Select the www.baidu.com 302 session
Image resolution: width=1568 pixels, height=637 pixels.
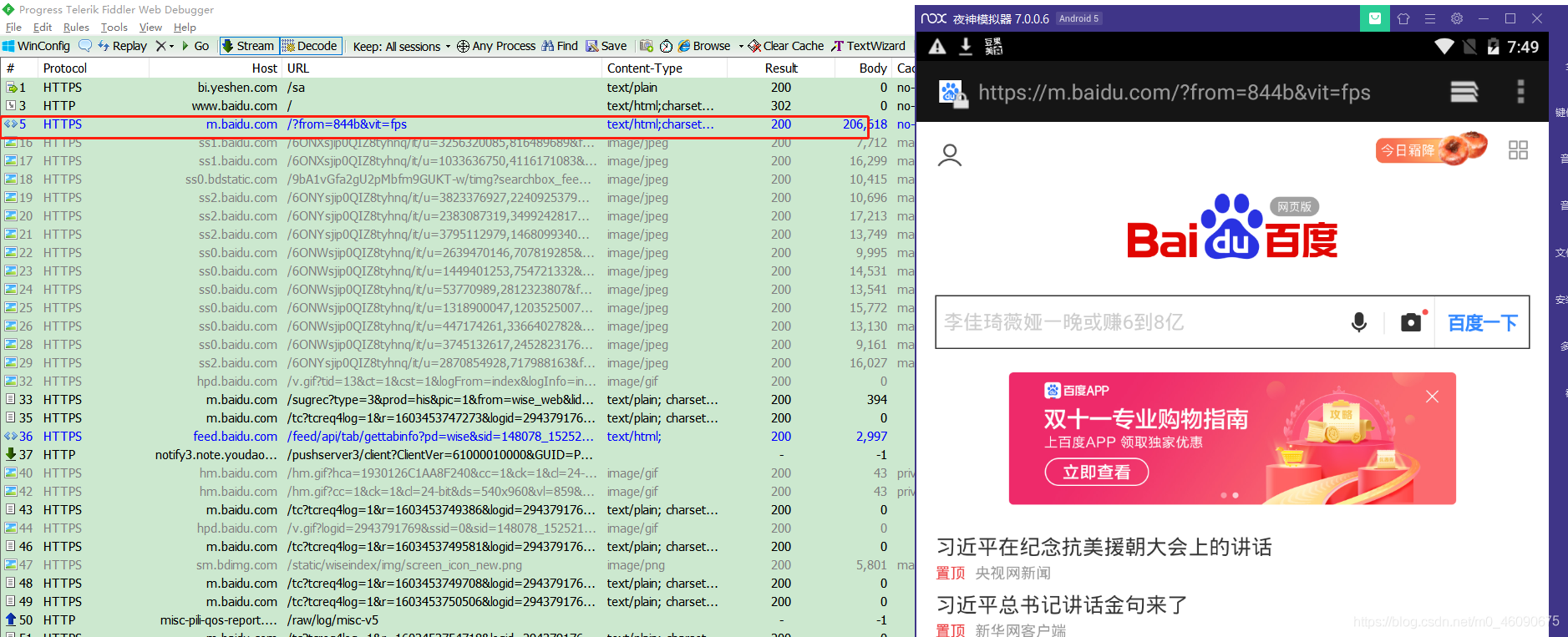(458, 106)
